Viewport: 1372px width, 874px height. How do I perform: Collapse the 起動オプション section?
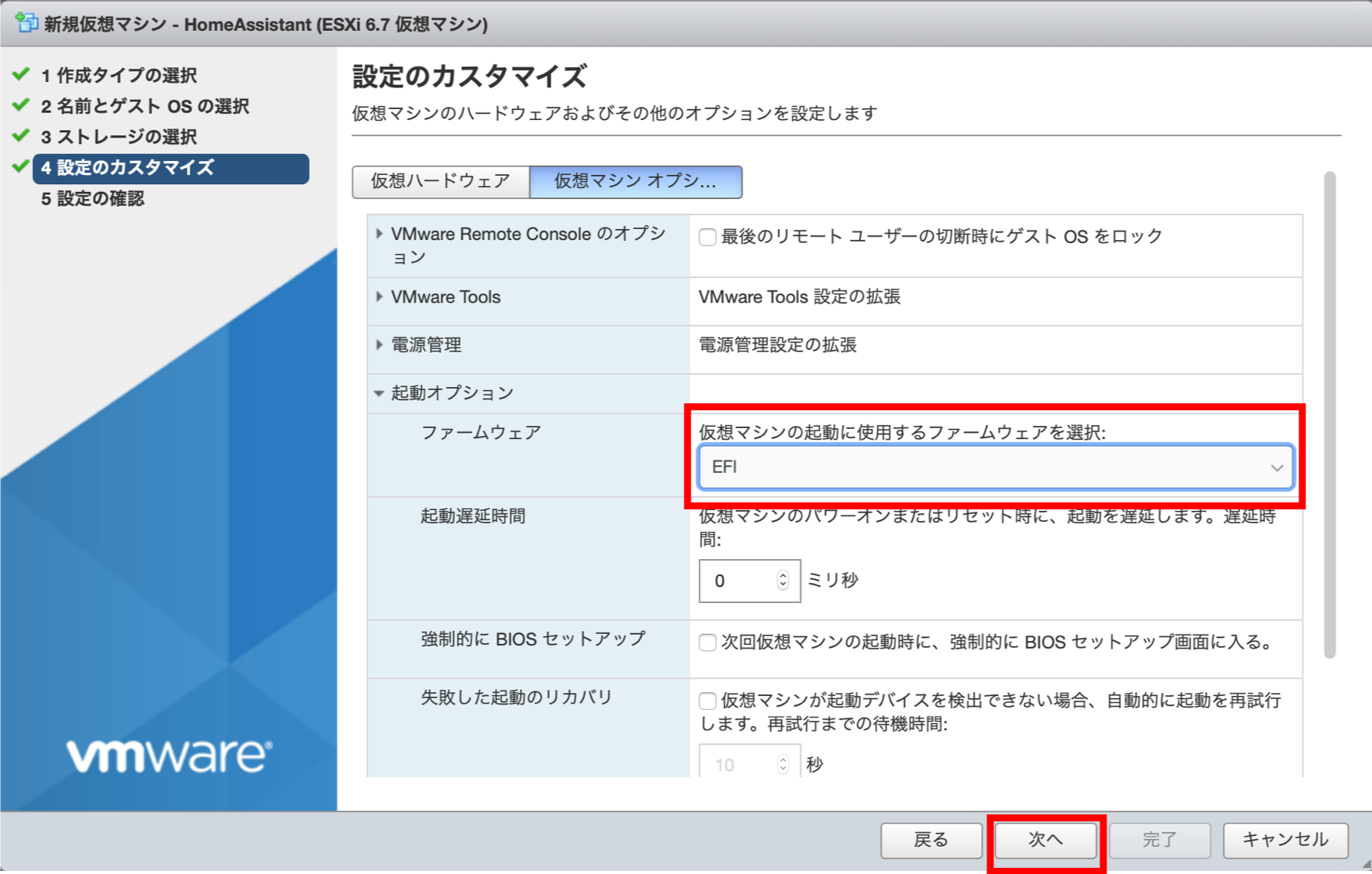click(379, 393)
